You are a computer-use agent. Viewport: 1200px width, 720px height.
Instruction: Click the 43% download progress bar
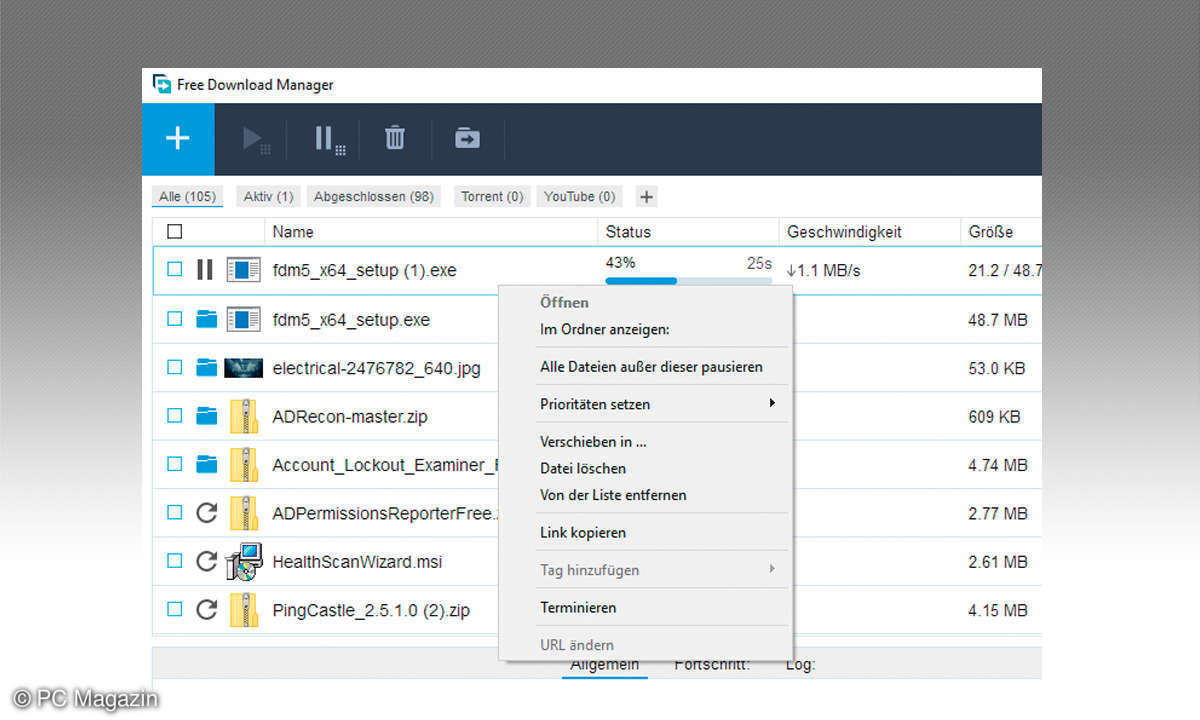coord(689,281)
